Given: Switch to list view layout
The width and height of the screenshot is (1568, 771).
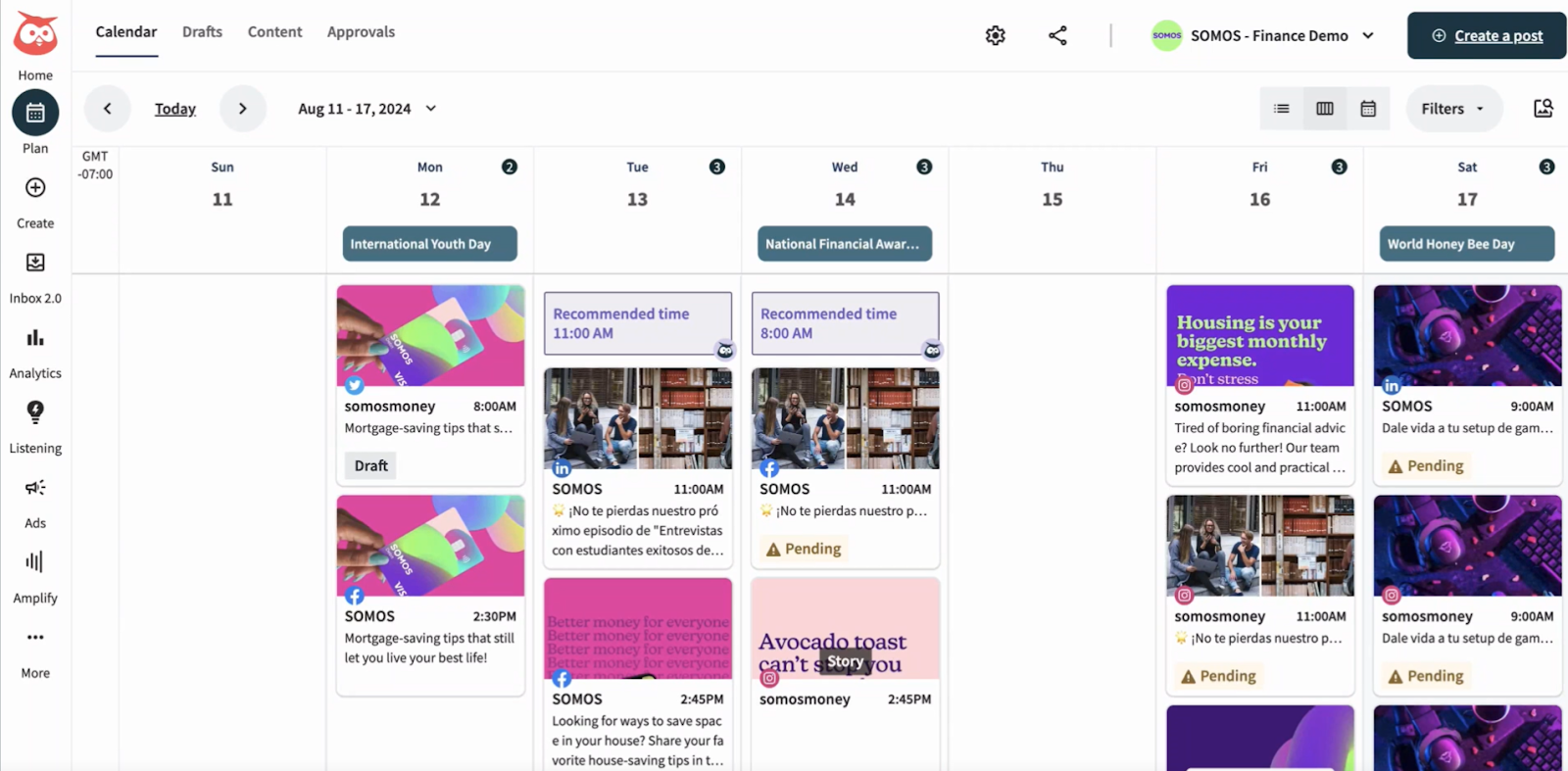Looking at the screenshot, I should pos(1281,109).
